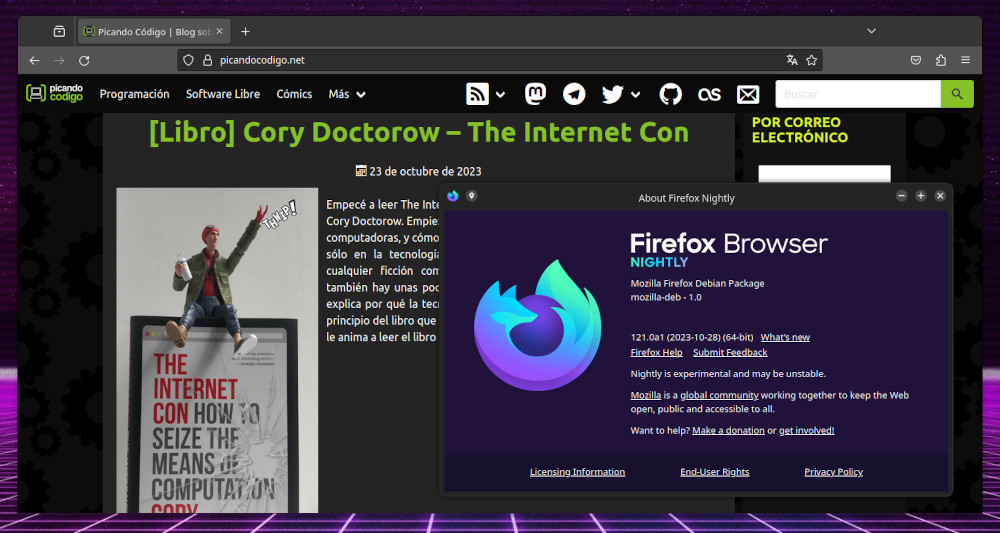This screenshot has height=533, width=1000.
Task: Translate this page icon in address bar
Action: pyautogui.click(x=792, y=60)
